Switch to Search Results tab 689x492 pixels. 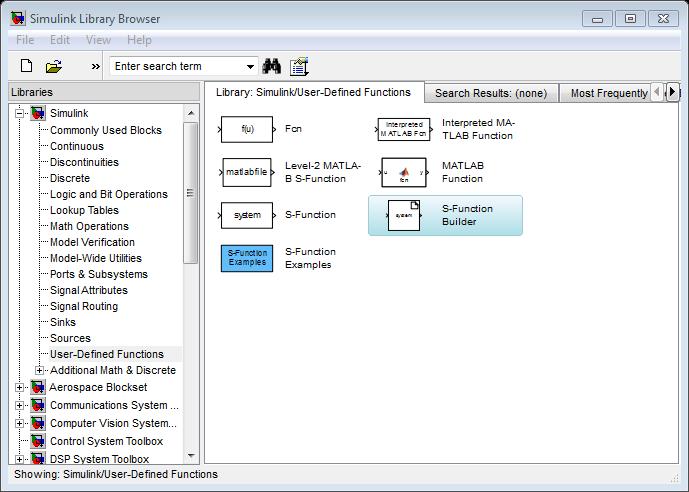(491, 93)
